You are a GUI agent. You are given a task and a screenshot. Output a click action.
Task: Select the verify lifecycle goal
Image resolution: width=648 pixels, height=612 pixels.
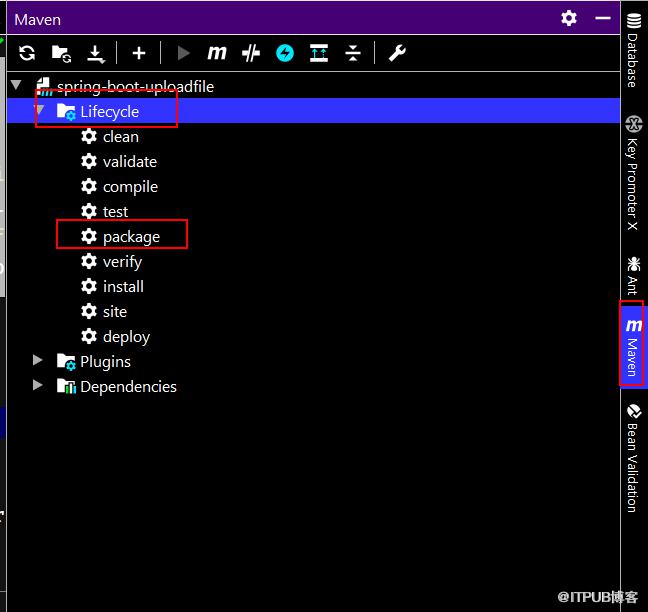pyautogui.click(x=122, y=262)
